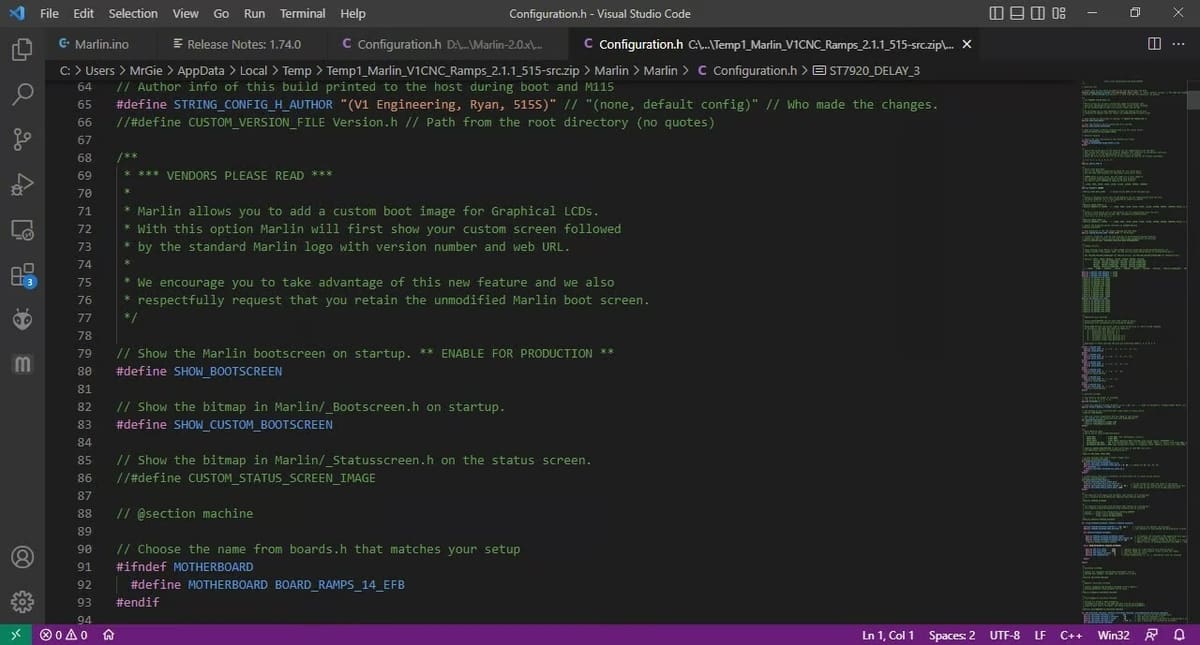Viewport: 1200px width, 645px height.
Task: Open the Explorer view in activity bar
Action: pyautogui.click(x=22, y=48)
